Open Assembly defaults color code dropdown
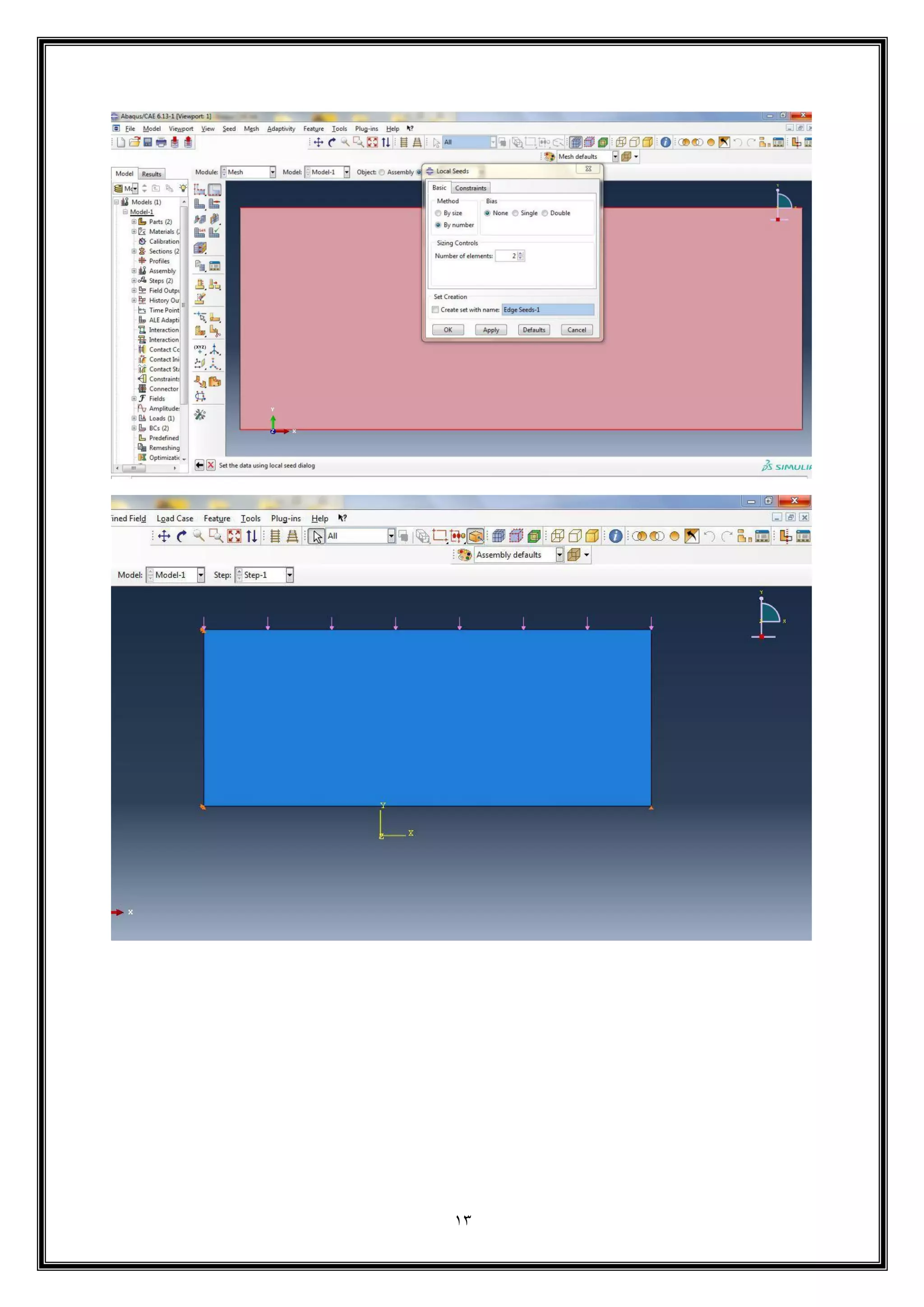Image resolution: width=924 pixels, height=1307 pixels. coord(559,555)
